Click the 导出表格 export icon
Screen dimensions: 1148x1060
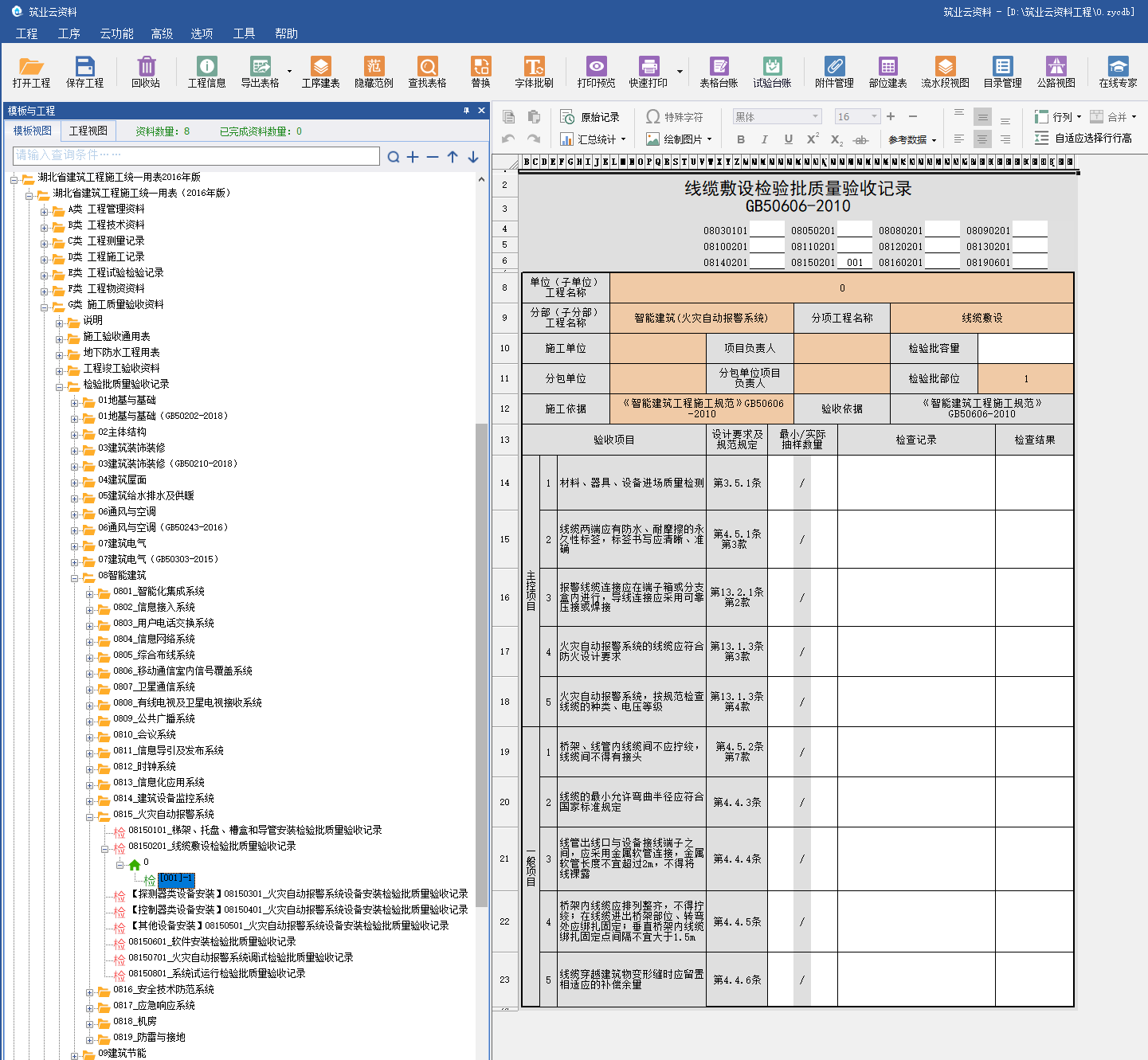(261, 72)
